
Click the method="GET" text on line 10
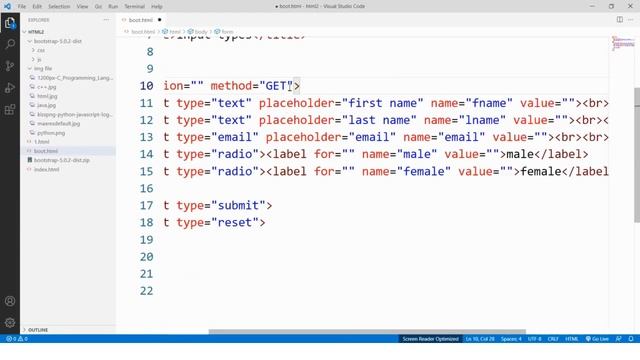251,86
